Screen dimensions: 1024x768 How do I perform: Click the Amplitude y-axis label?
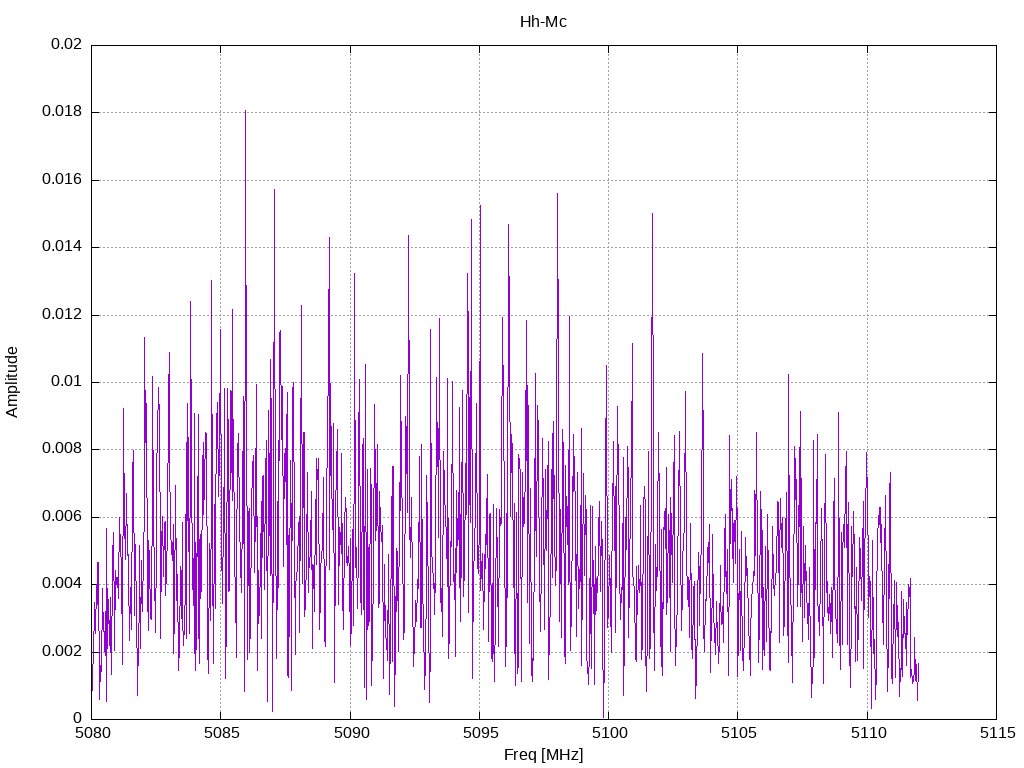pos(13,381)
